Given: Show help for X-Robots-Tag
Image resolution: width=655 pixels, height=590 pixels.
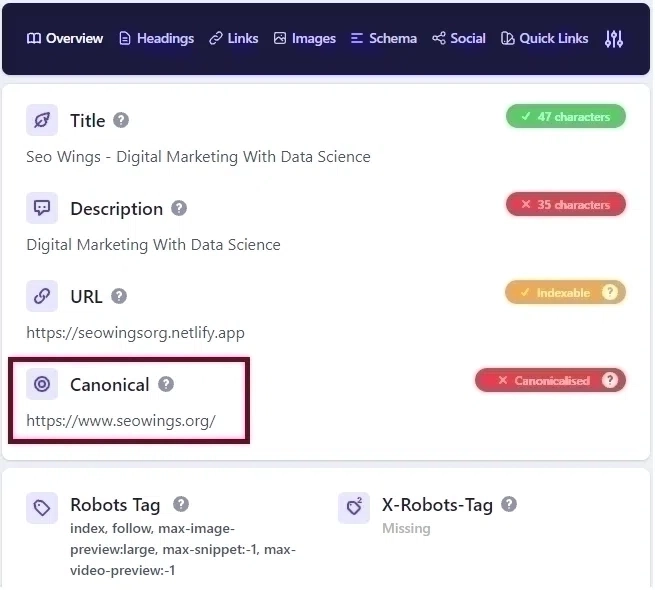Looking at the screenshot, I should [x=509, y=504].
